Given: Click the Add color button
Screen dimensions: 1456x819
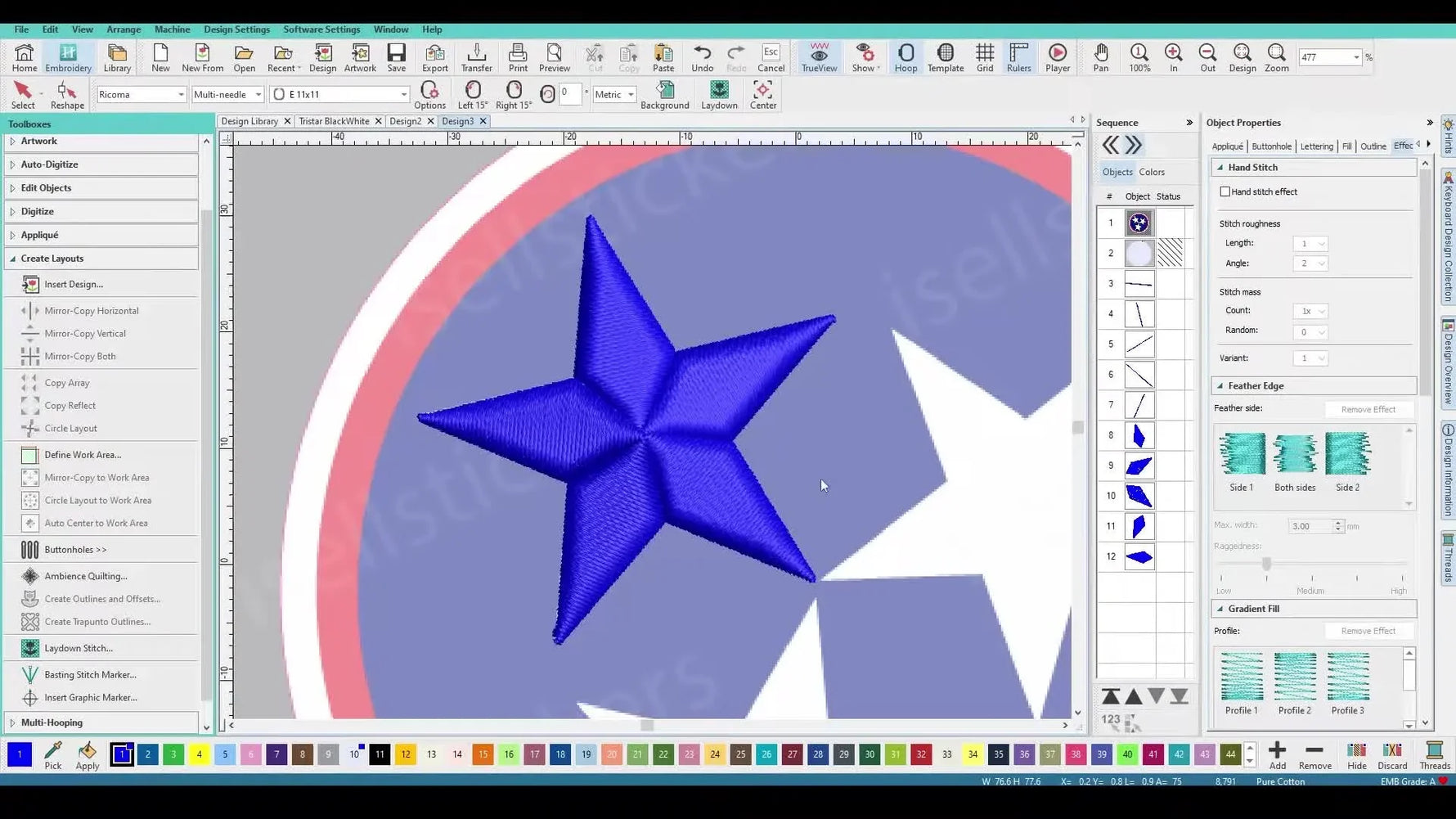Looking at the screenshot, I should (x=1277, y=755).
